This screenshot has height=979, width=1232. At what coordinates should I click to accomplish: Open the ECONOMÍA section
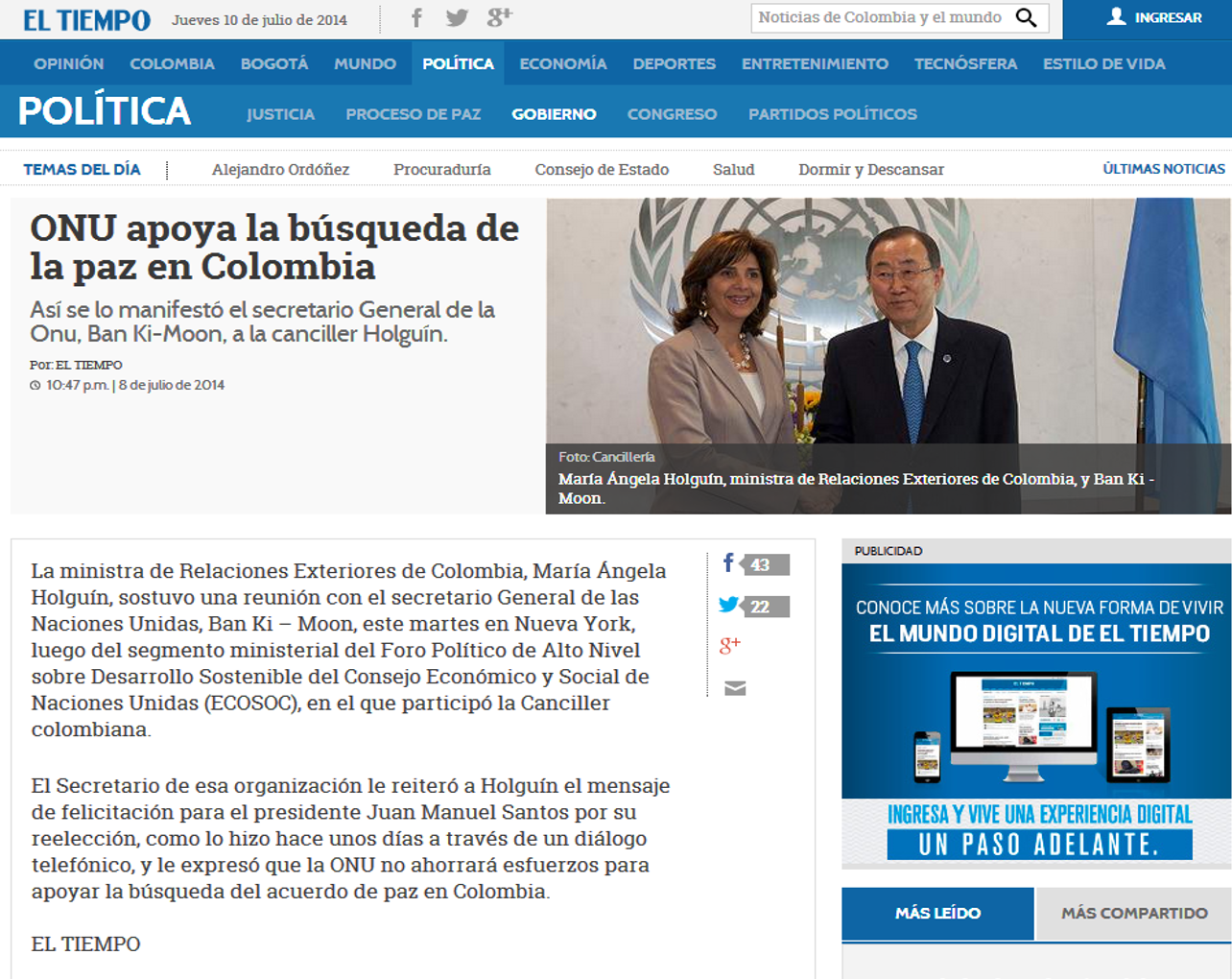pos(563,63)
